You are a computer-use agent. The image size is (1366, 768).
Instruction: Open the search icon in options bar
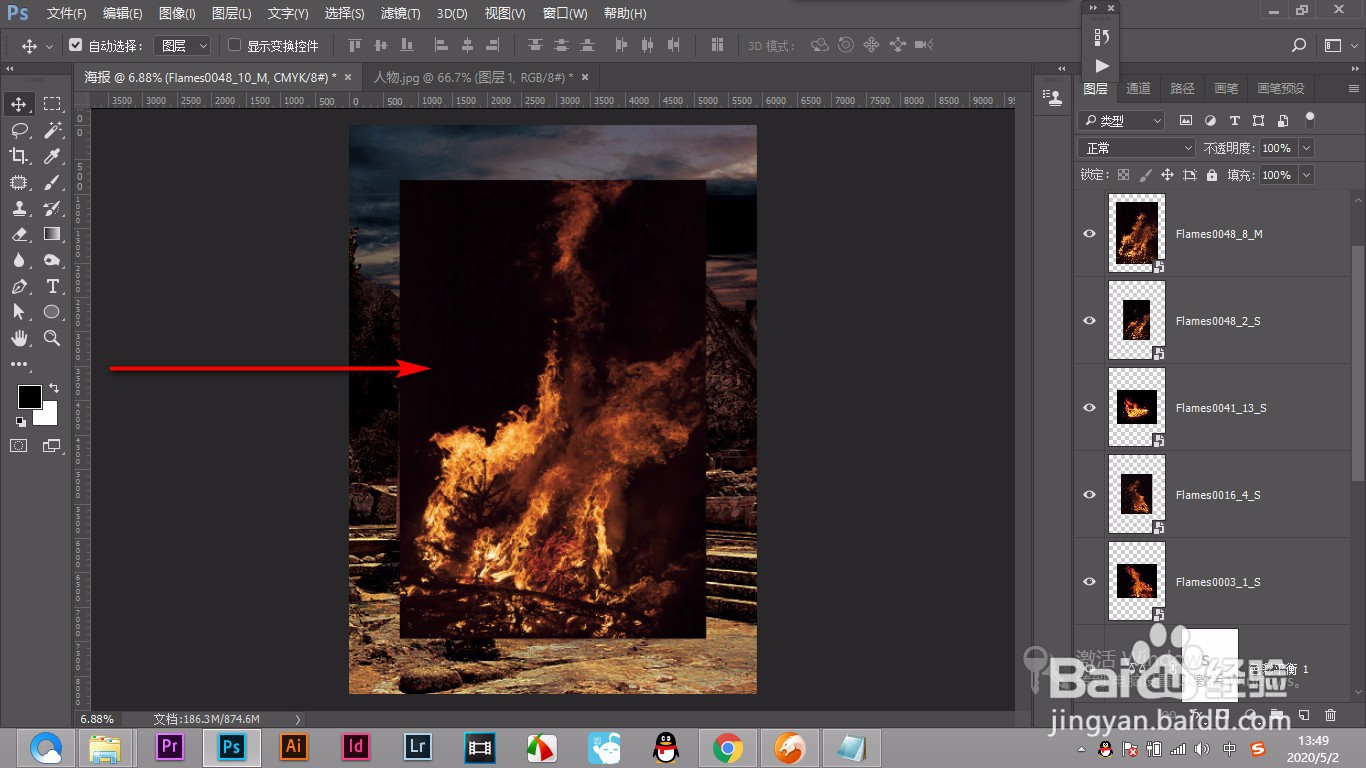[1299, 46]
